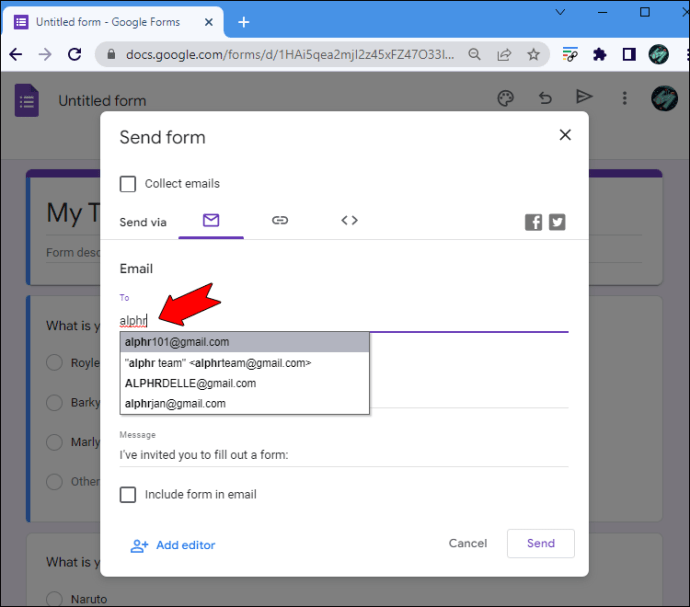Click the colorful extension icon in toolbar
Viewport: 690px width, 607px height.
click(x=570, y=55)
